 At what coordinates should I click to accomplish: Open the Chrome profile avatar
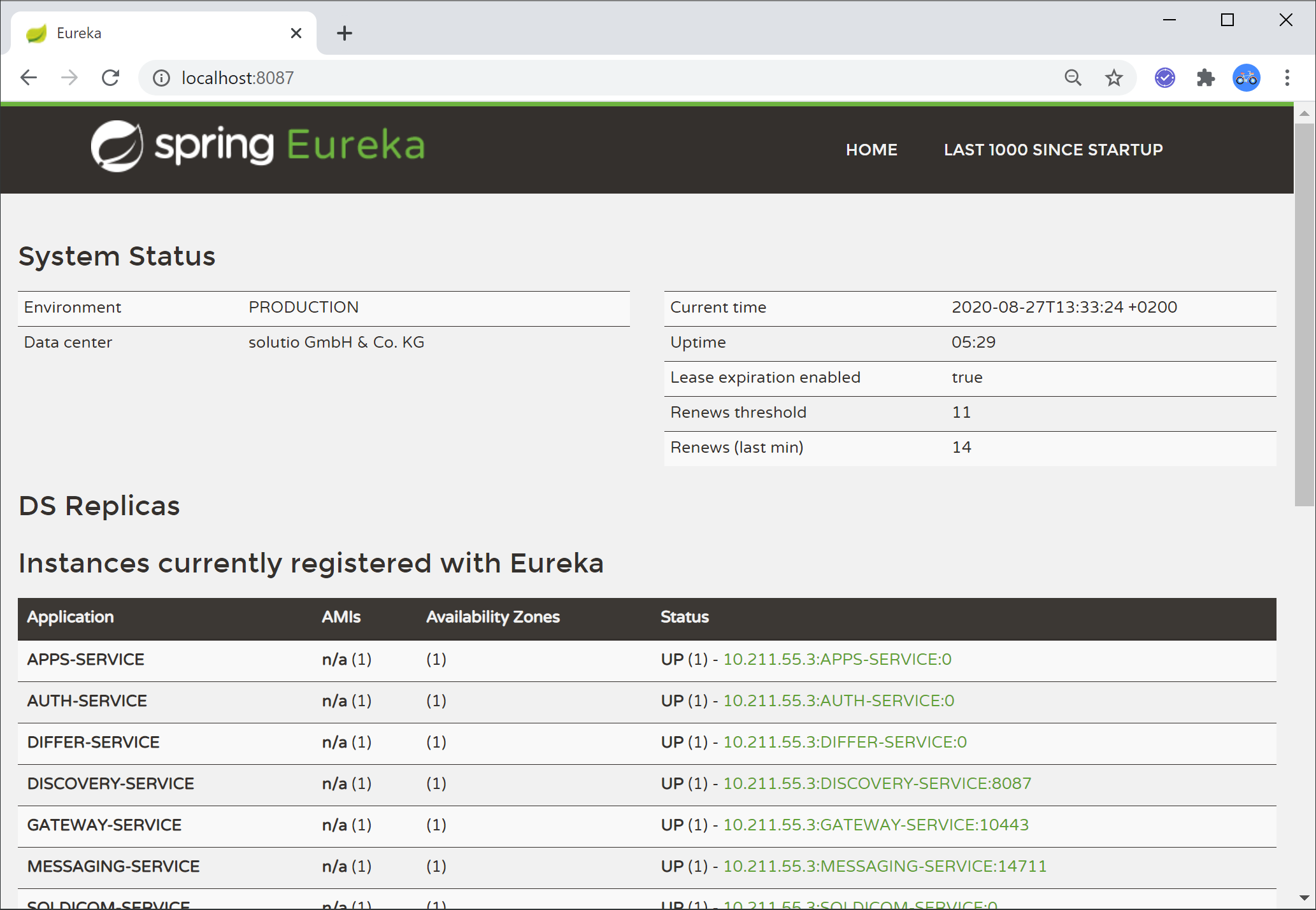(x=1247, y=78)
